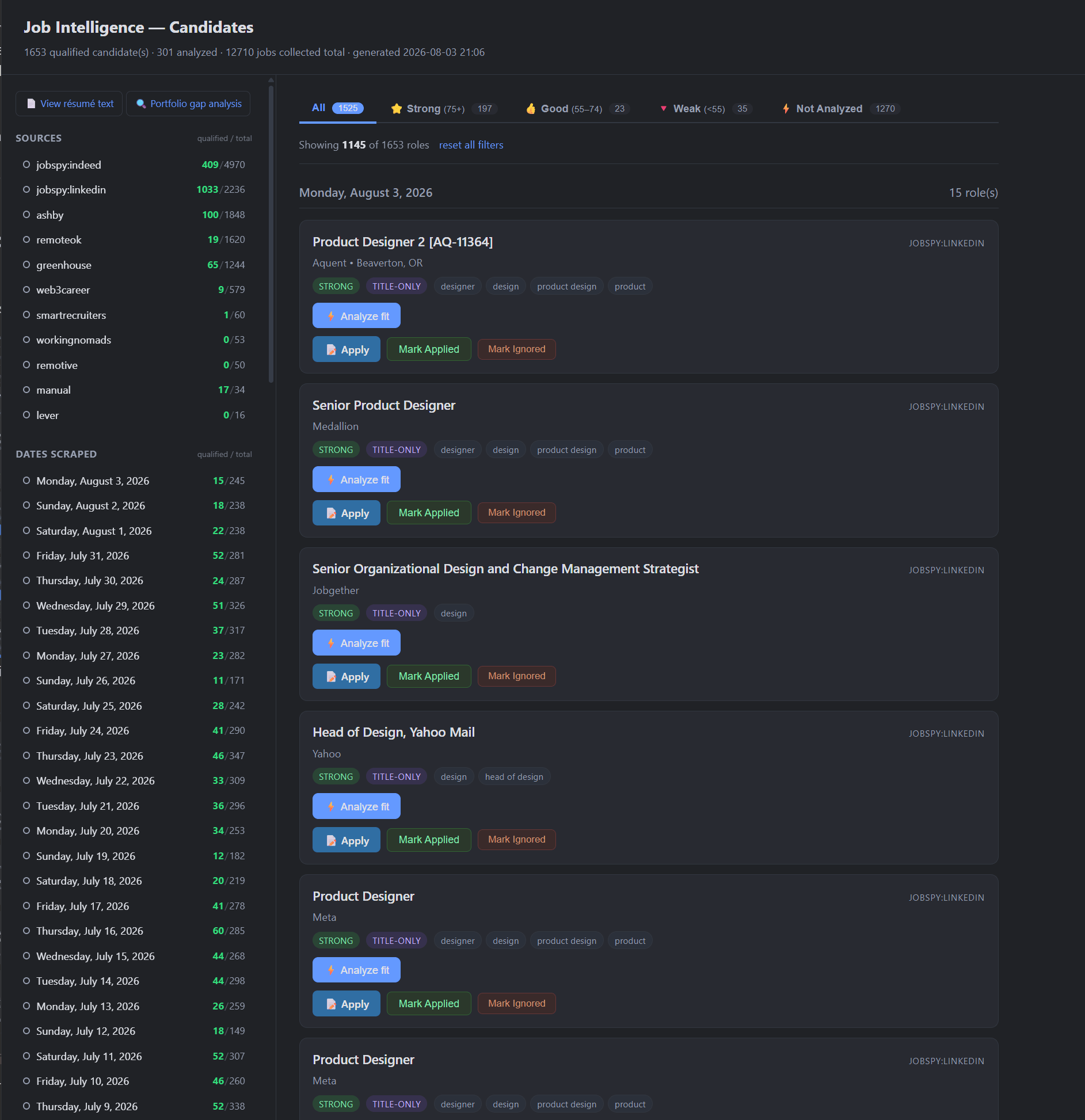Click the sidebar vertical scrollbar

click(x=271, y=234)
